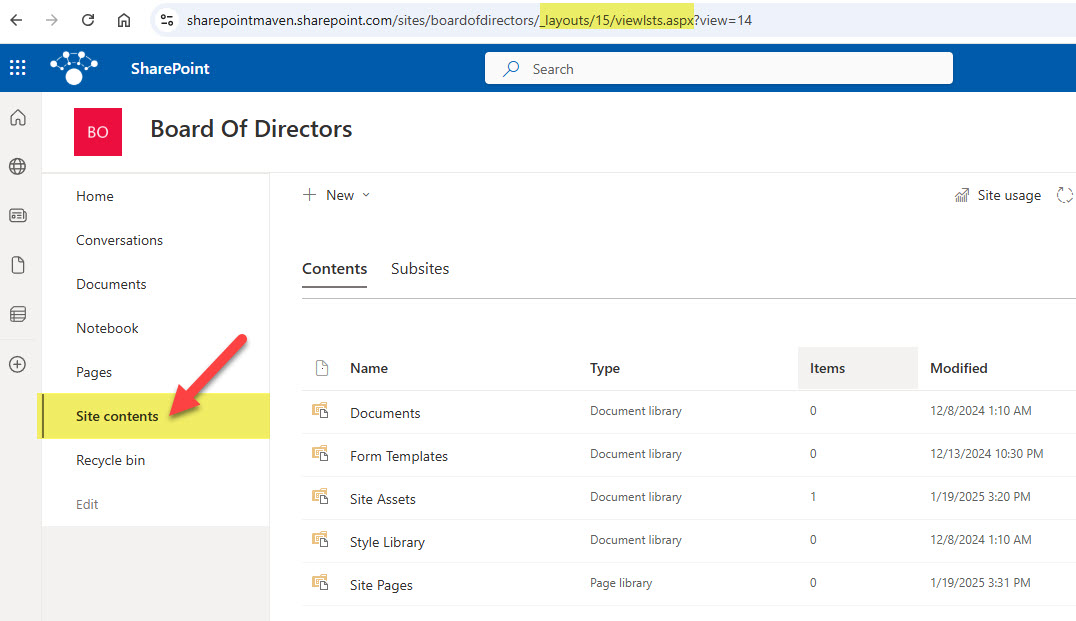The width and height of the screenshot is (1076, 621).
Task: Click the 1/19/2025 3:20 PM modified date
Action: (x=981, y=497)
